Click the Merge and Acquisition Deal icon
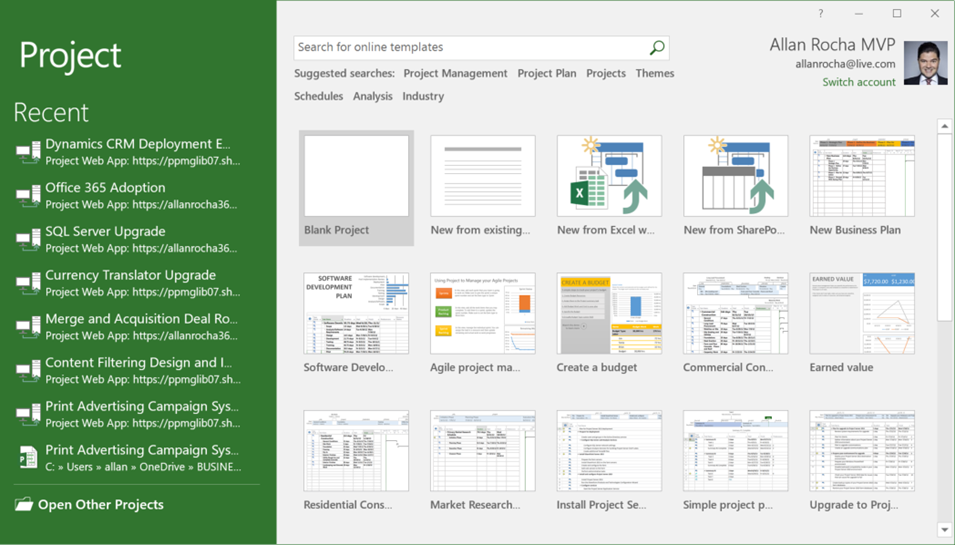This screenshot has height=545, width=955. click(27, 327)
